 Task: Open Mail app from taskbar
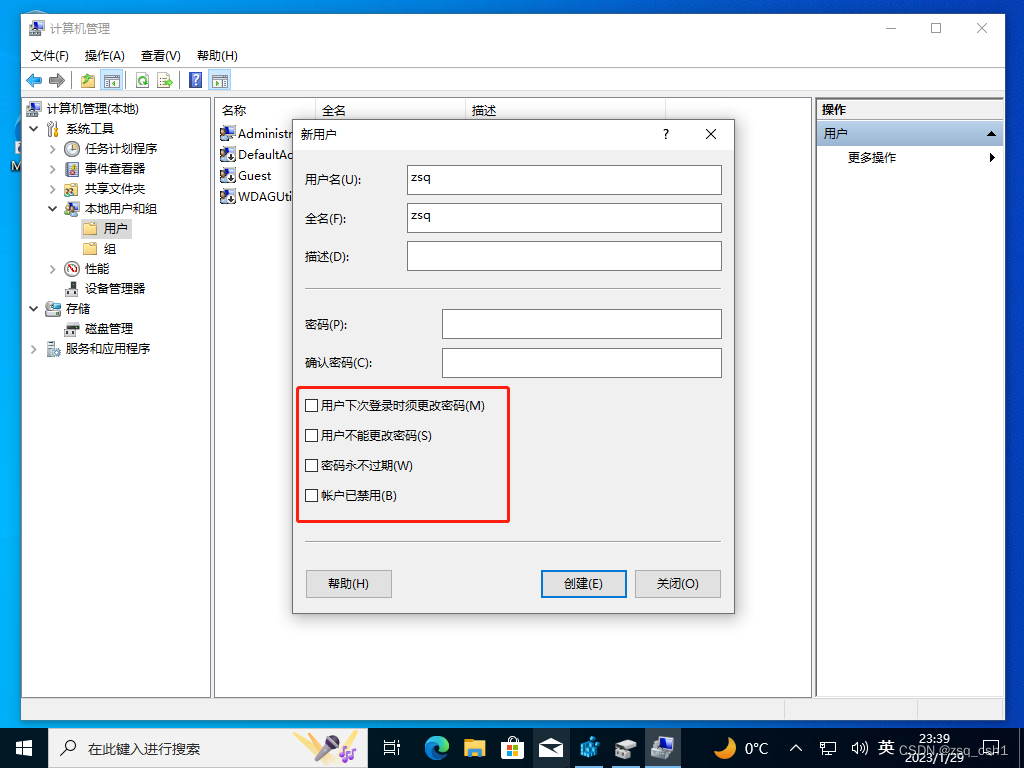coord(551,748)
